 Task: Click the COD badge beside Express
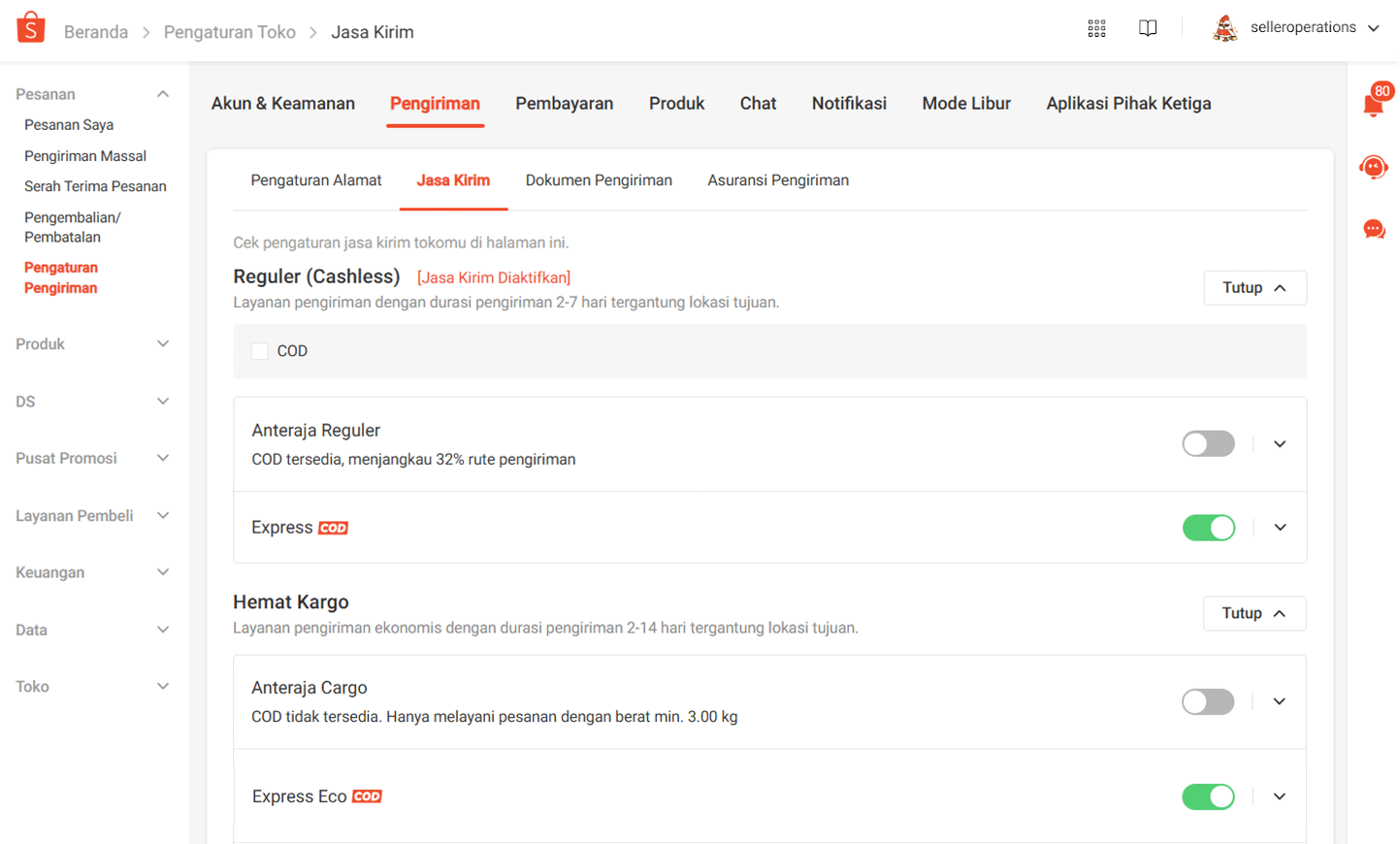tap(333, 528)
